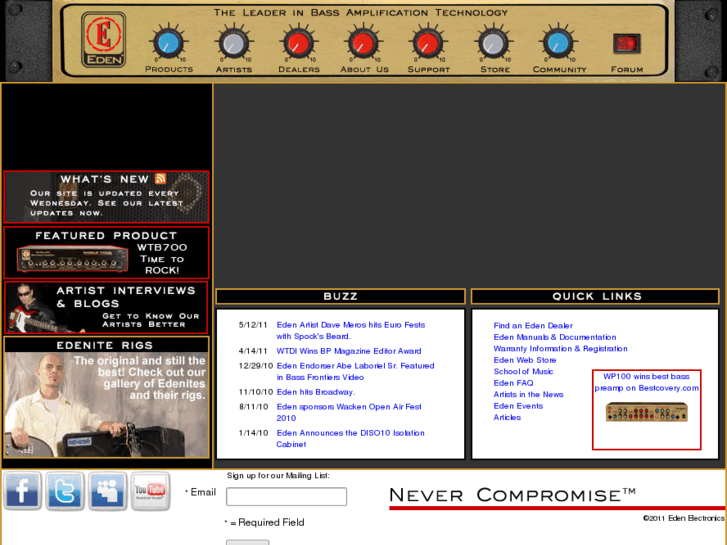Open the MySpace icon

click(107, 491)
